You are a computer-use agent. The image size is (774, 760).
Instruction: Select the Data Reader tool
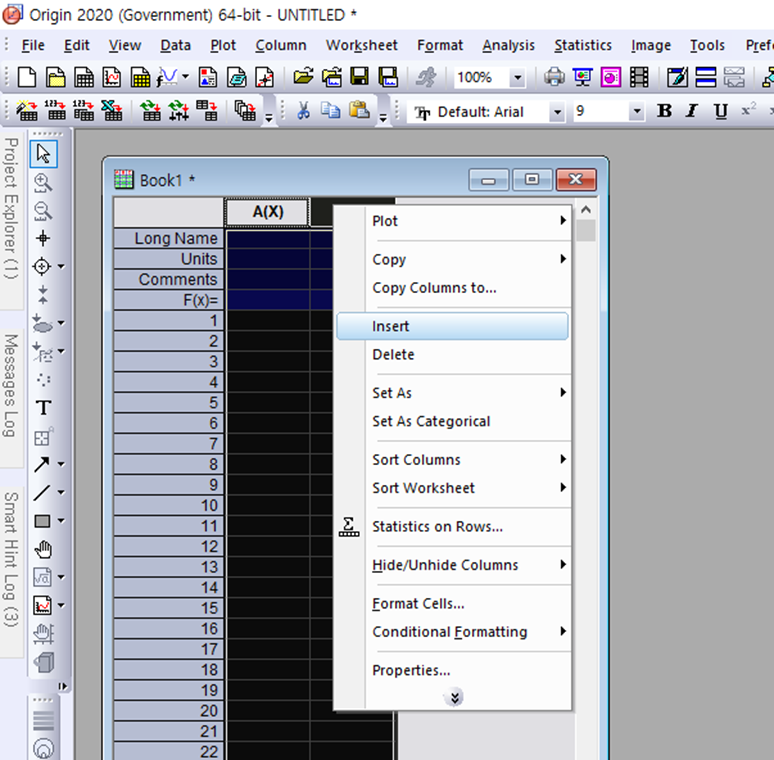coord(42,266)
